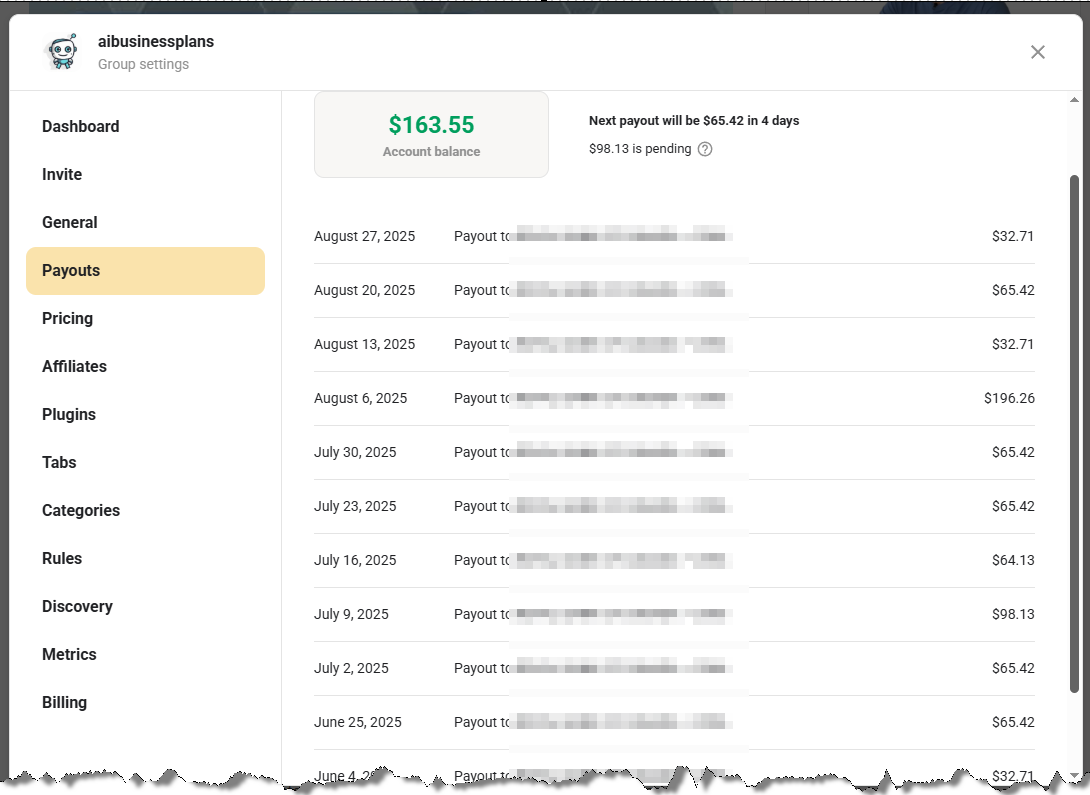Click the August 6, 2025 payout row

click(674, 398)
